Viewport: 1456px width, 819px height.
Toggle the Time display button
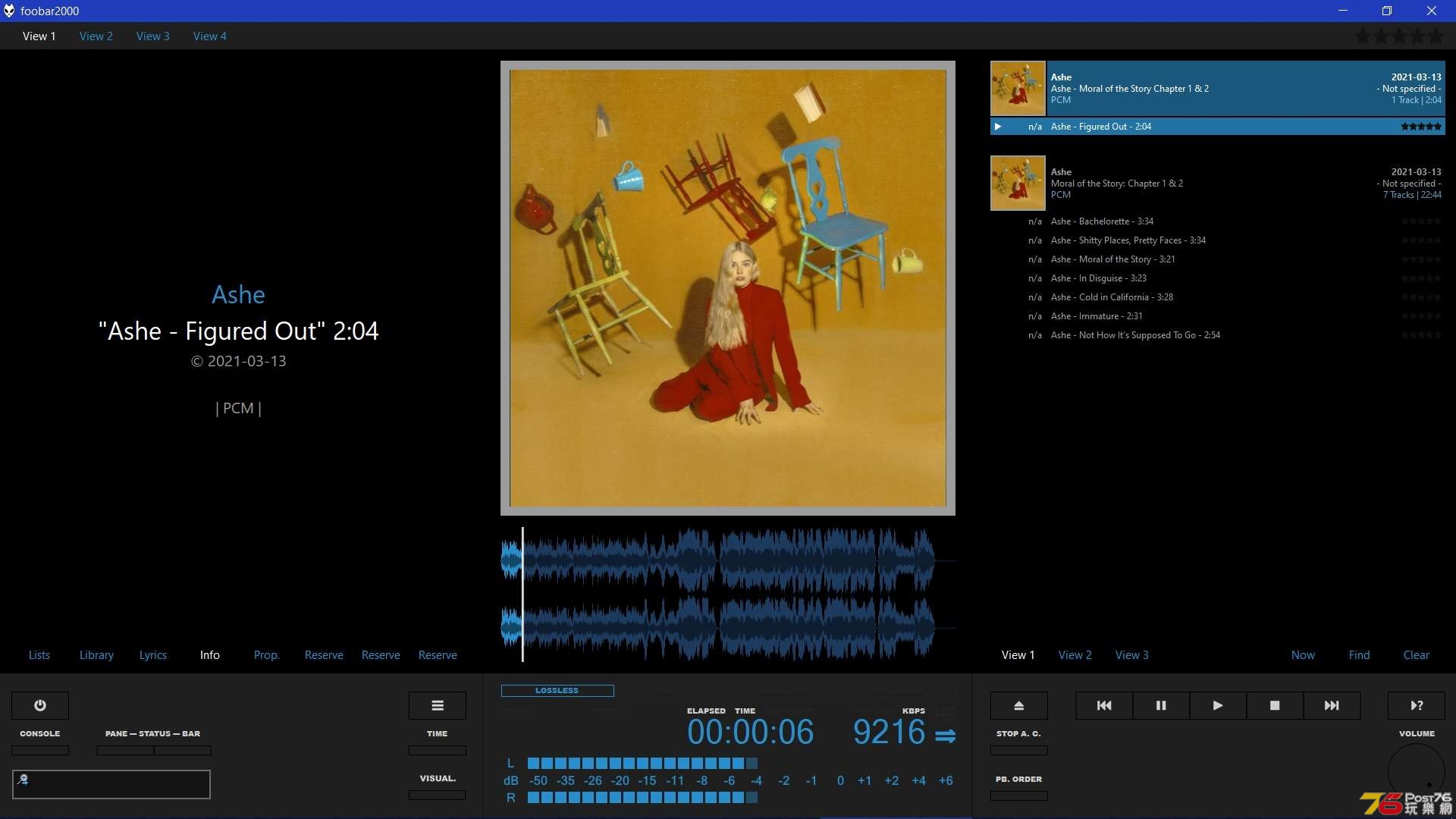438,750
